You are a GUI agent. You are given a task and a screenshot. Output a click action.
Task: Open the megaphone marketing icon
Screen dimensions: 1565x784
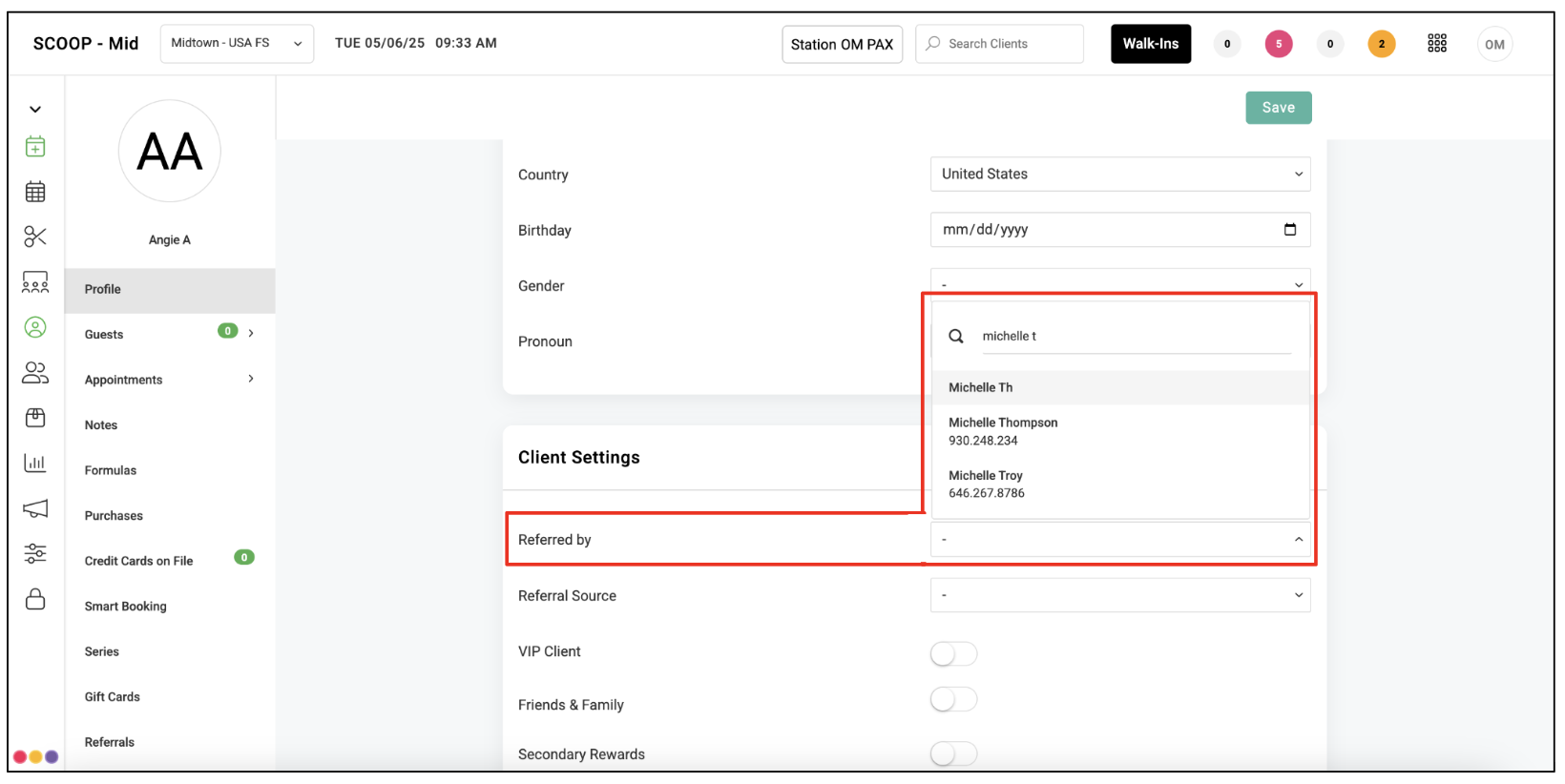click(x=35, y=508)
